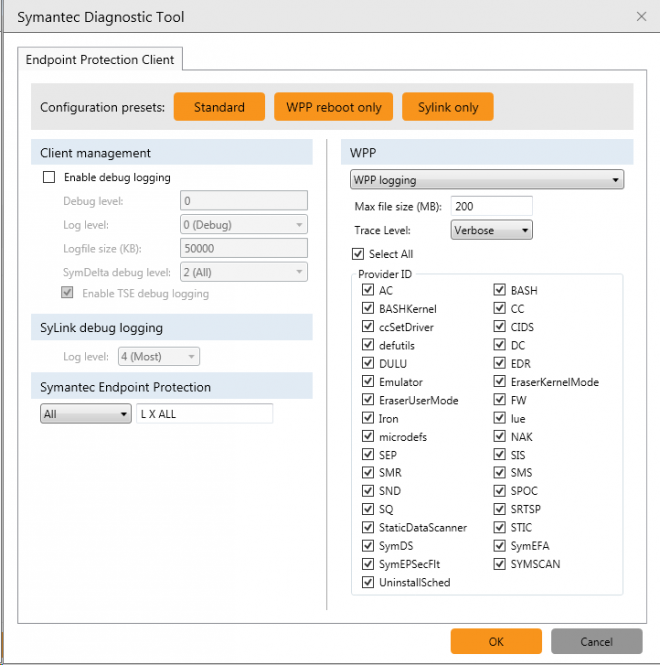Open the Trace Level Verbose dropdown

[x=491, y=230]
